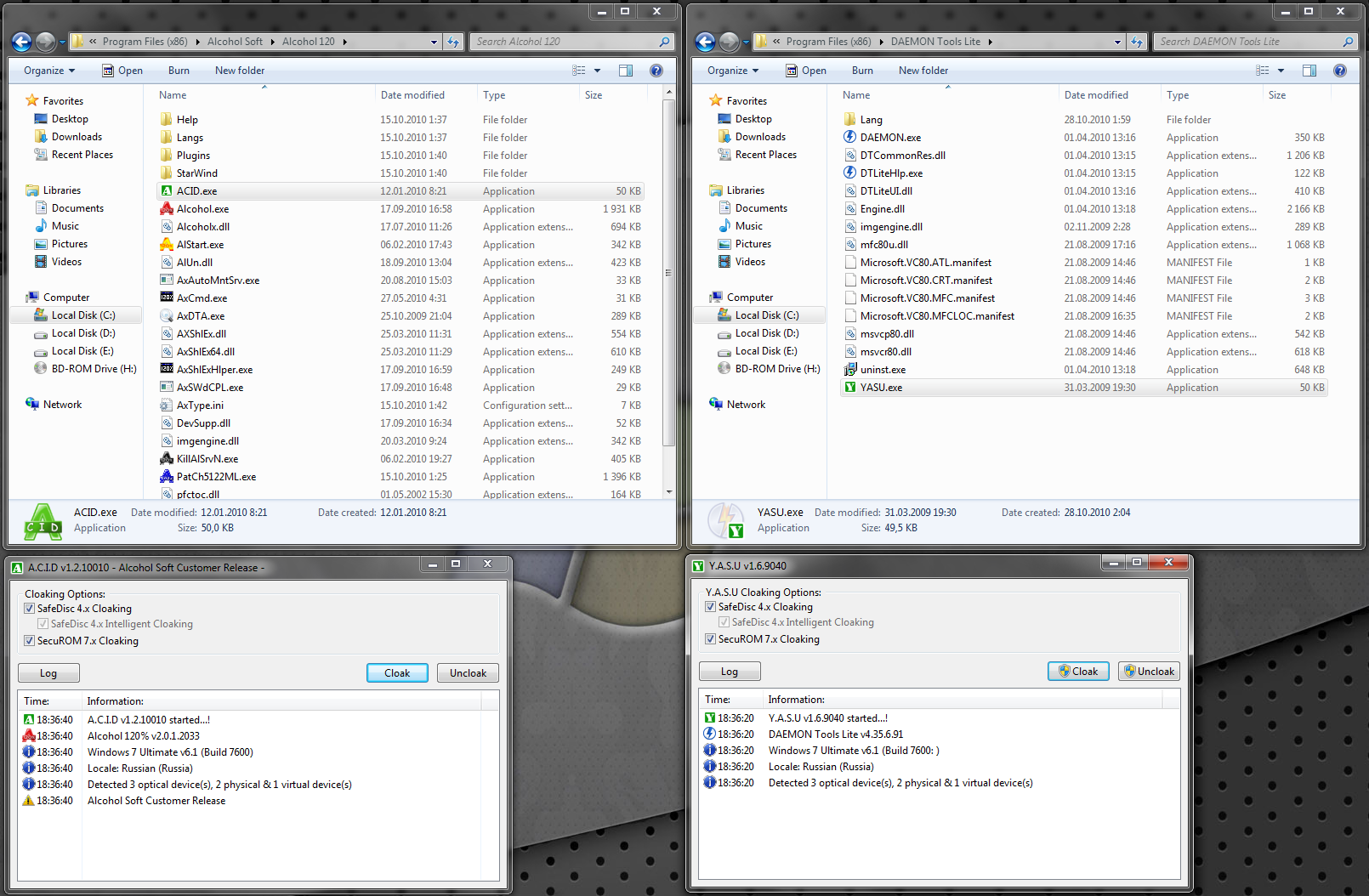The height and width of the screenshot is (896, 1369).
Task: Select PatCh5122ML.exe file icon
Action: pos(167,477)
